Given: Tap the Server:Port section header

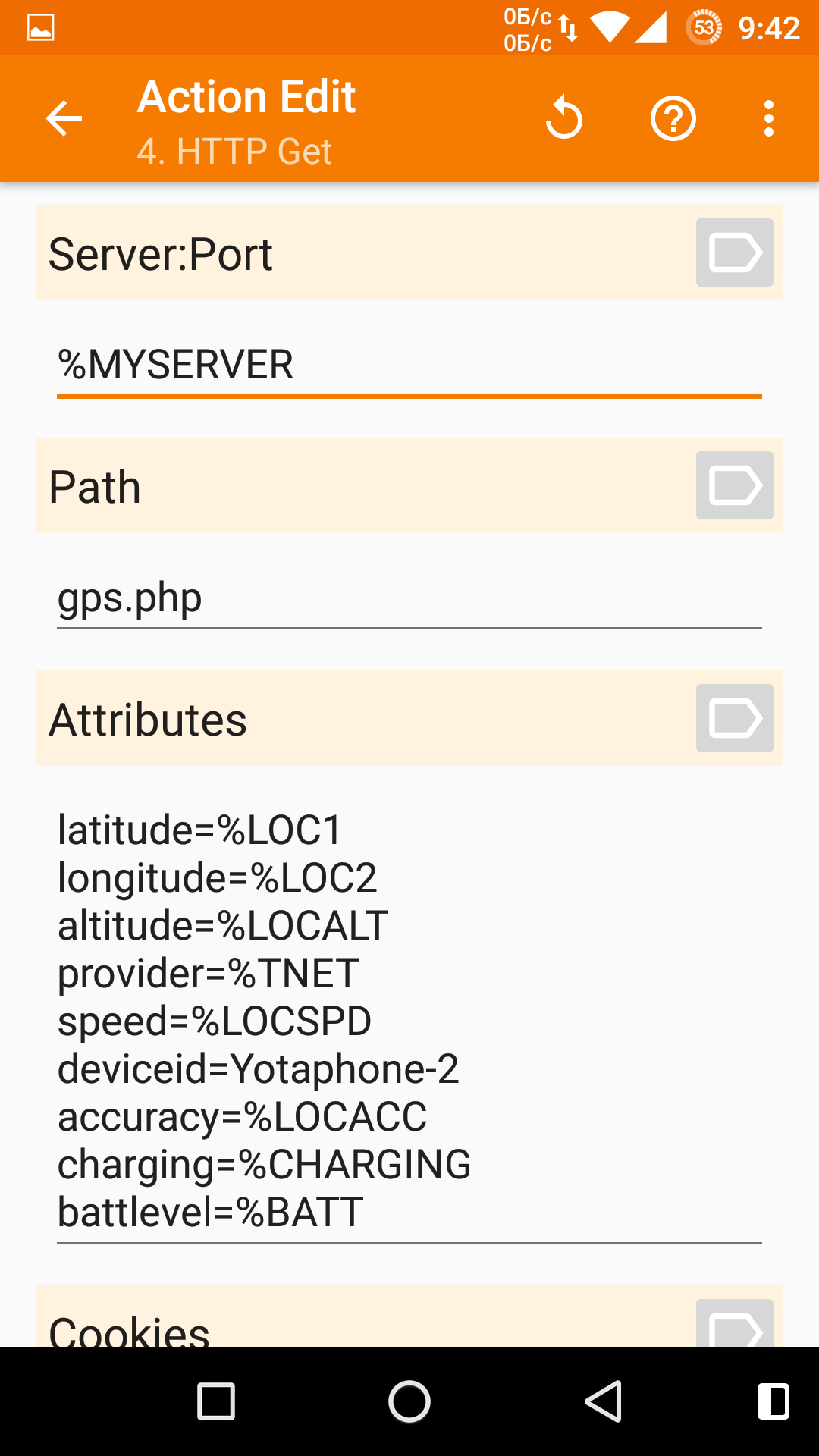Looking at the screenshot, I should 161,254.
